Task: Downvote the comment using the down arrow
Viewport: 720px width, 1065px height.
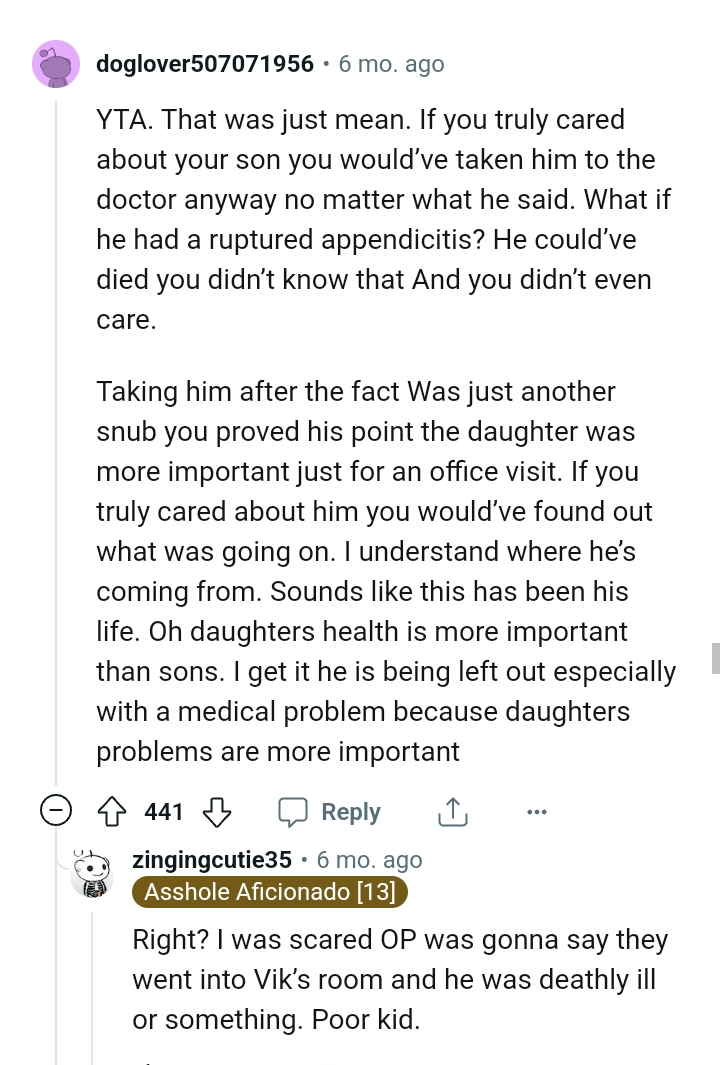Action: click(218, 812)
